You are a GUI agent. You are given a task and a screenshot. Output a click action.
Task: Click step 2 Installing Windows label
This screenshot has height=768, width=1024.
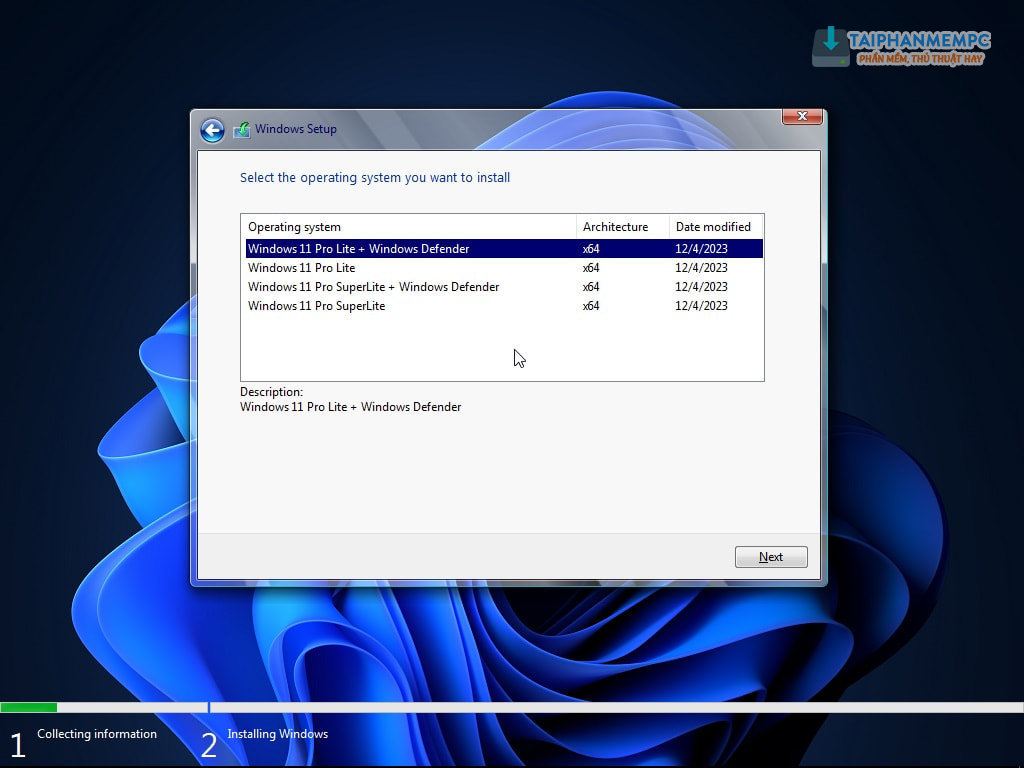point(277,734)
